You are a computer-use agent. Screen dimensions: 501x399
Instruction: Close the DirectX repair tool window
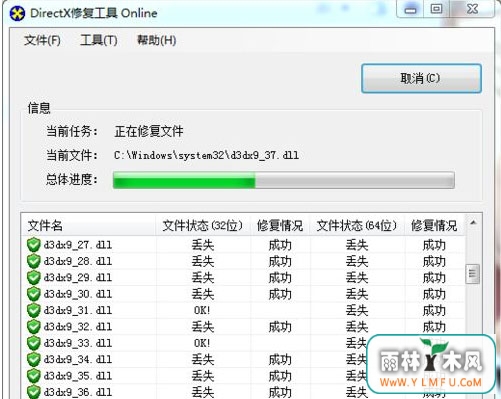pyautogui.click(x=472, y=9)
